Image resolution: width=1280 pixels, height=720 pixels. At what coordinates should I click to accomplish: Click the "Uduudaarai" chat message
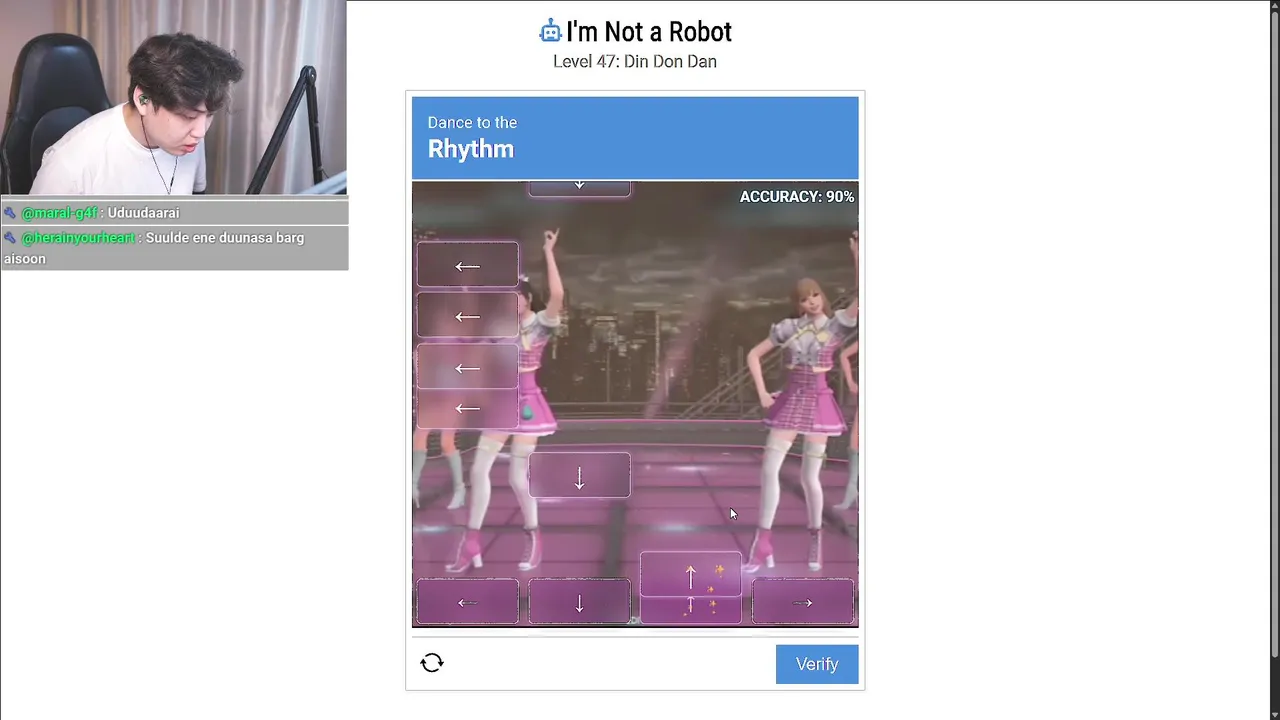point(144,212)
